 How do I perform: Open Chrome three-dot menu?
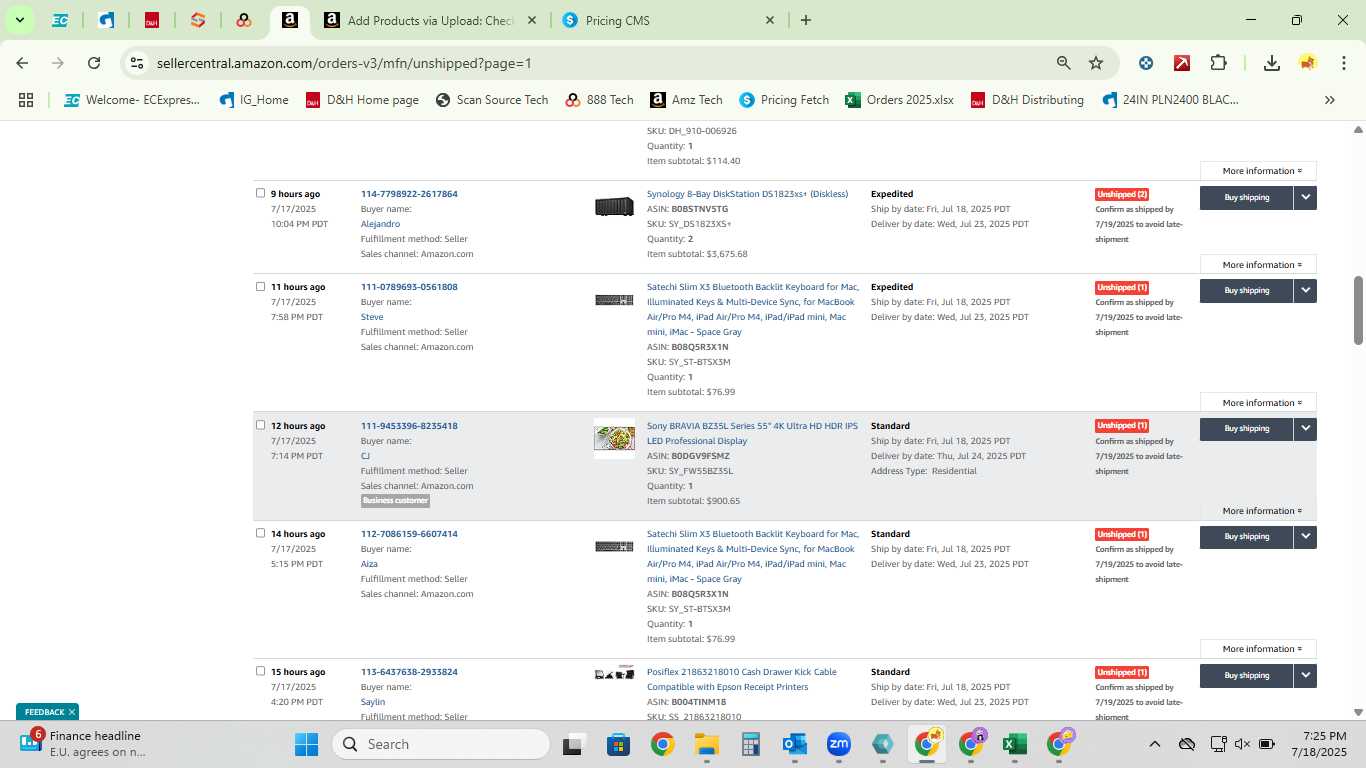pos(1344,63)
